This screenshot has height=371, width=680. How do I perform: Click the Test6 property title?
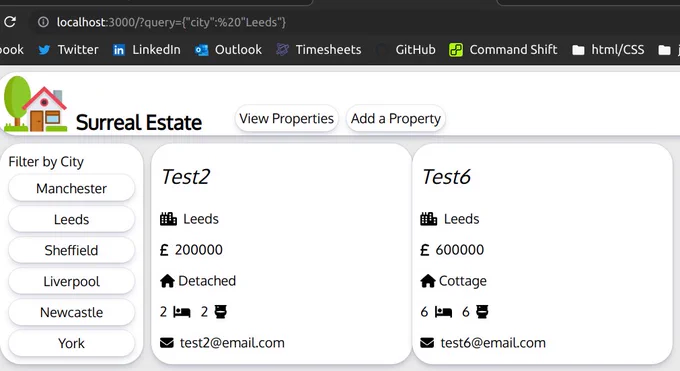coord(446,177)
